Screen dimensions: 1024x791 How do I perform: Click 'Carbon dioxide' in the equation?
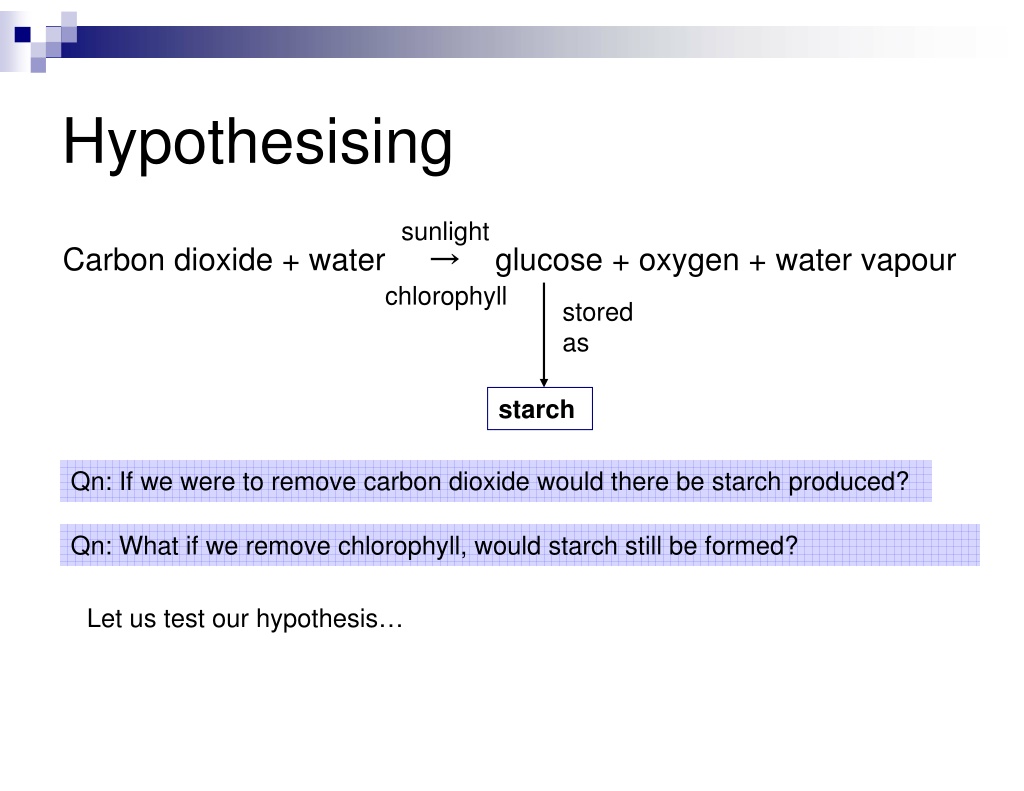click(x=167, y=260)
